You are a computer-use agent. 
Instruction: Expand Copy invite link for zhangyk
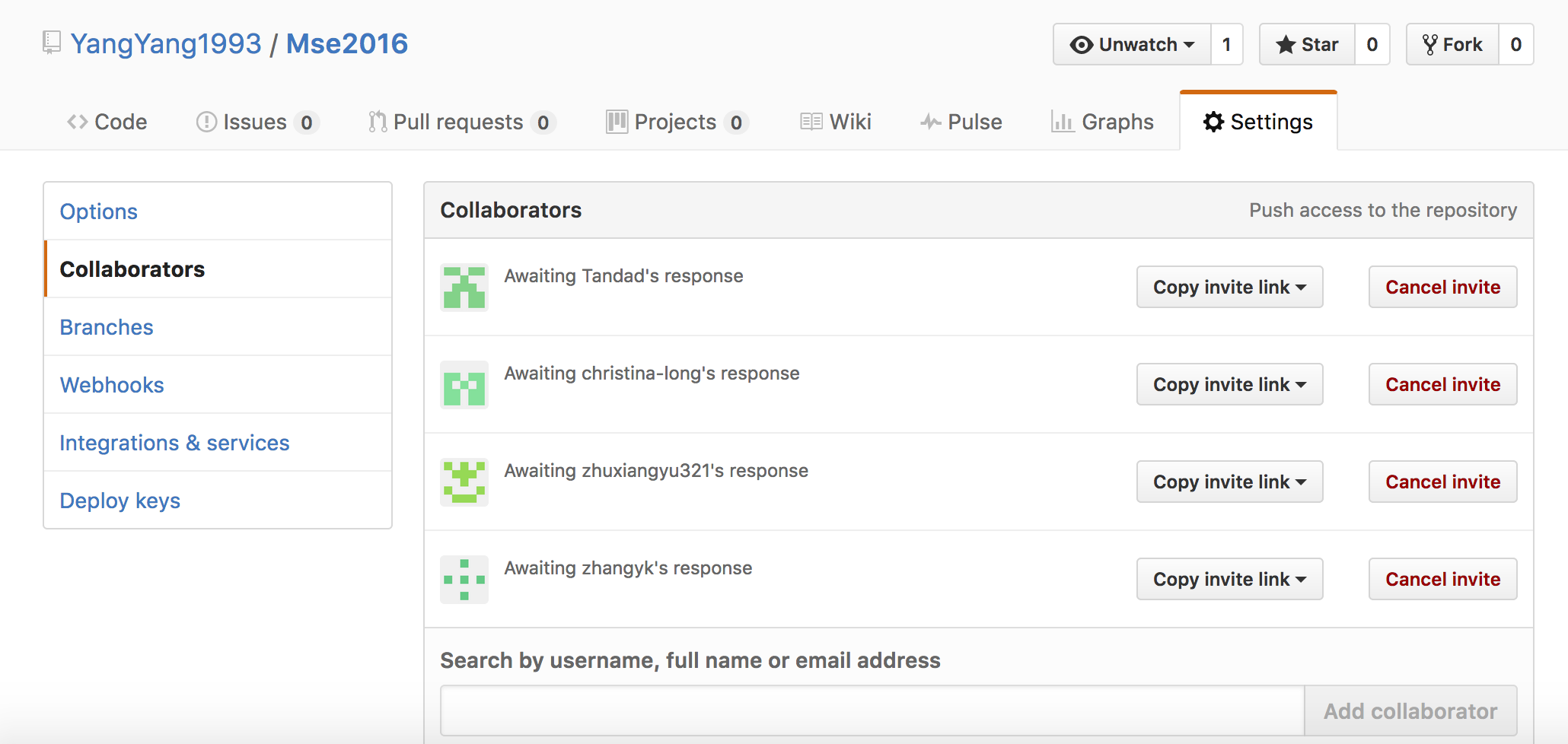click(1229, 579)
